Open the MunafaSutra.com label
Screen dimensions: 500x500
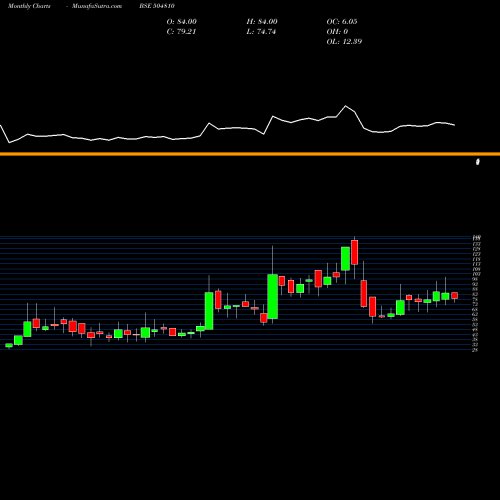click(97, 6)
